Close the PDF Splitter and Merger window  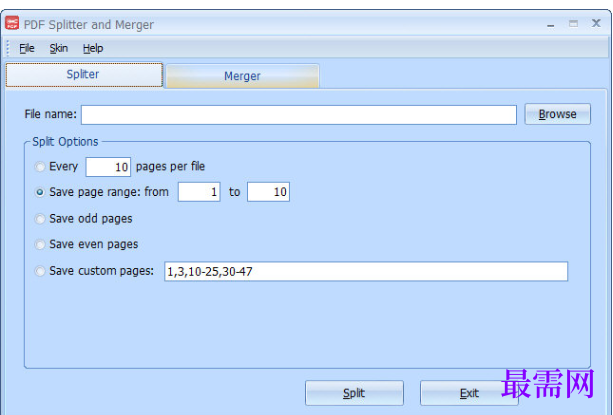[596, 23]
